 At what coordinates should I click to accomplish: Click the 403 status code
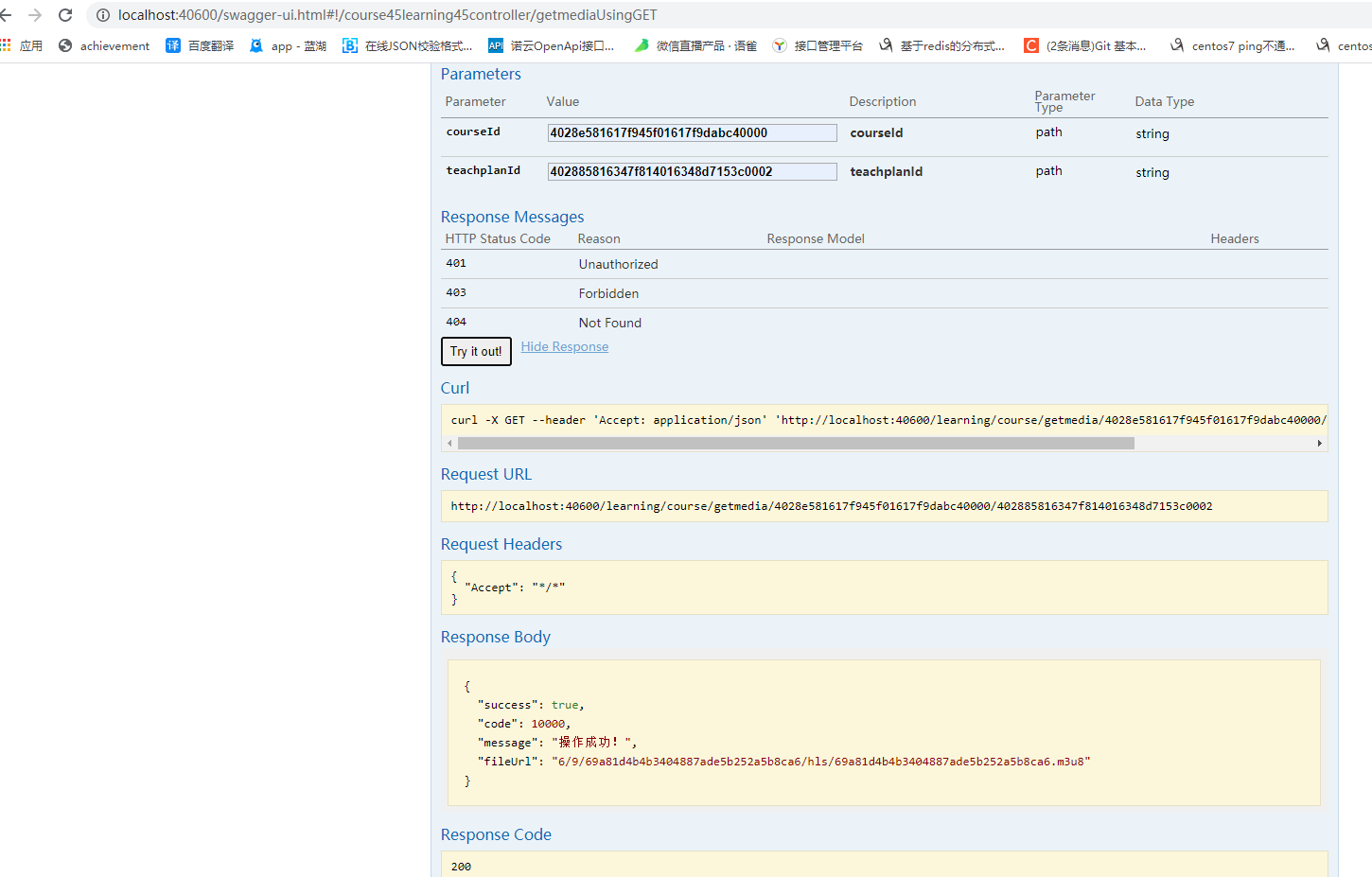456,293
